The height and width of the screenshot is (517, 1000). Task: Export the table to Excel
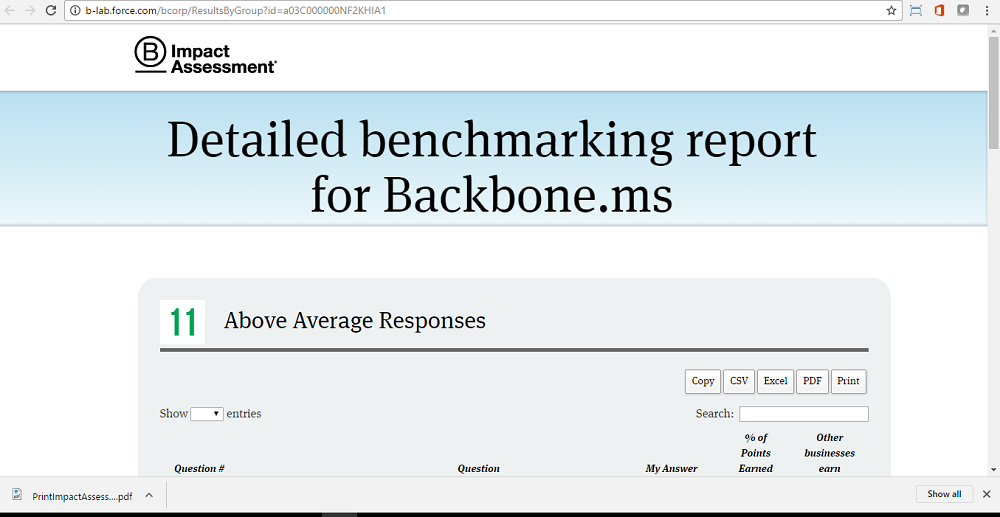(x=775, y=381)
